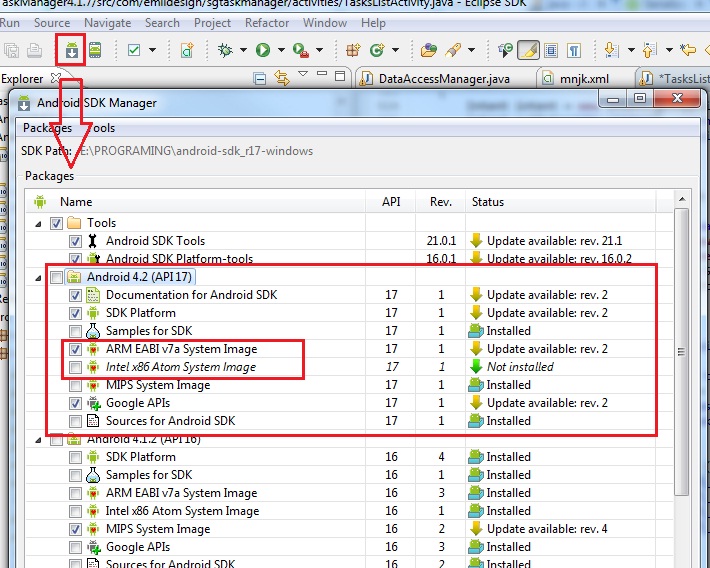Open the Android SDK Manager toolbar icon
This screenshot has height=568, width=710.
pyautogui.click(x=72, y=50)
